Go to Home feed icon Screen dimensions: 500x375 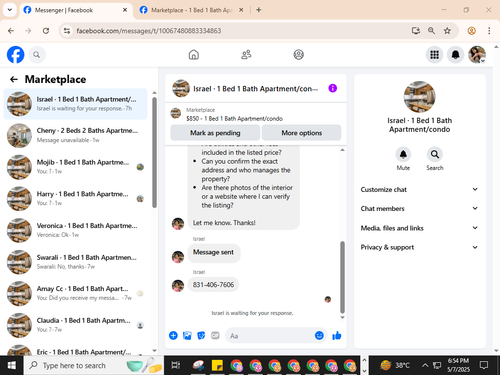[194, 55]
